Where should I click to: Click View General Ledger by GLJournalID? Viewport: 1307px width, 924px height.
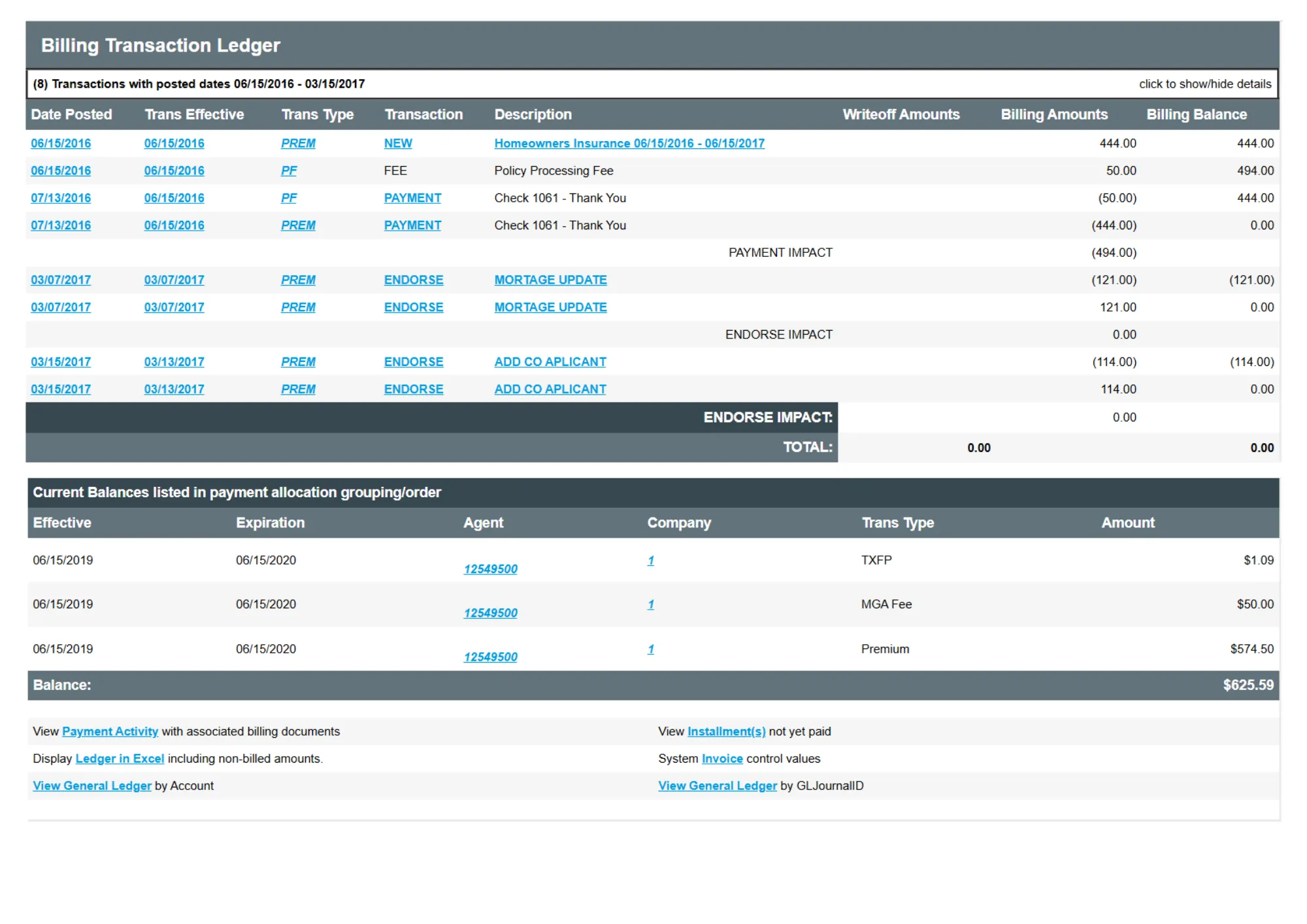[717, 785]
